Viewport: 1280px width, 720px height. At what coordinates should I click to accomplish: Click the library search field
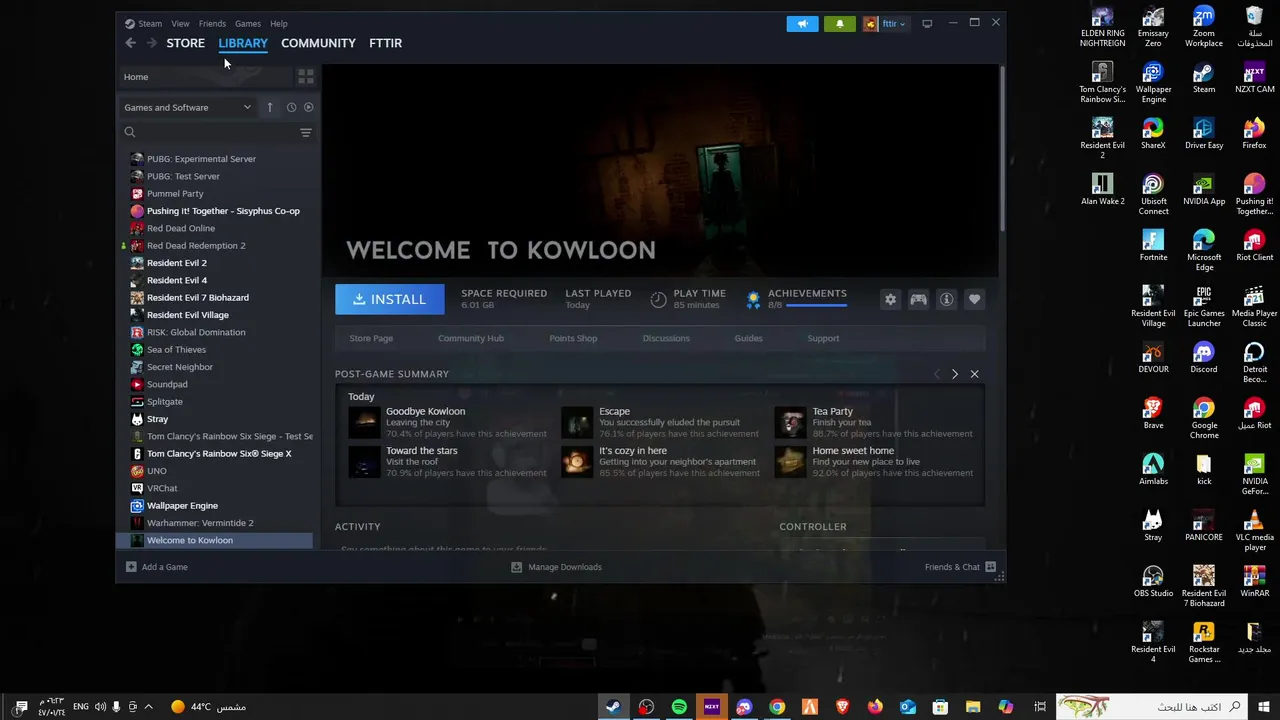click(210, 132)
